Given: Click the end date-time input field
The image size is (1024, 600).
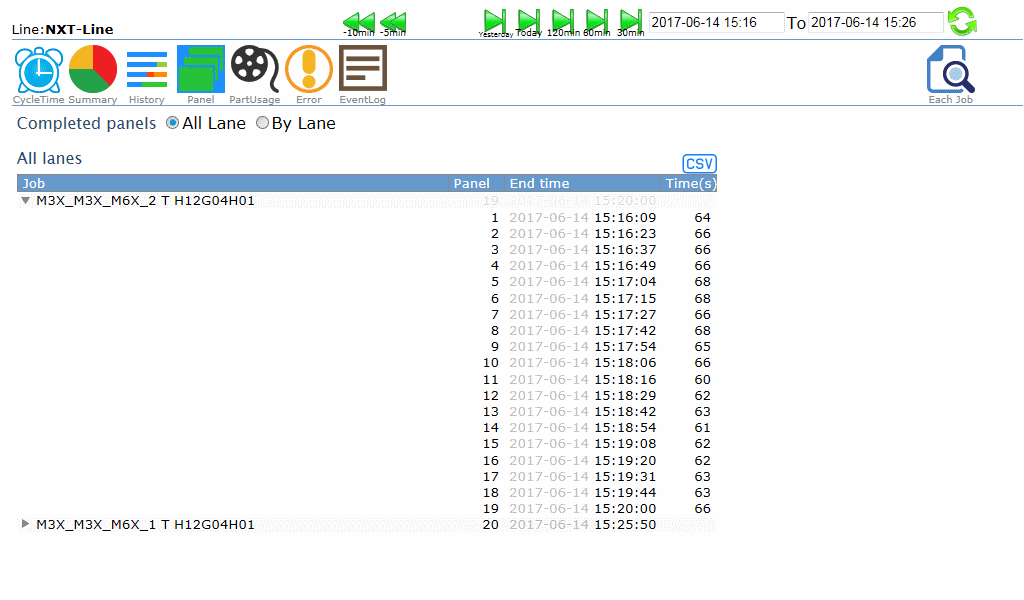Looking at the screenshot, I should [875, 22].
